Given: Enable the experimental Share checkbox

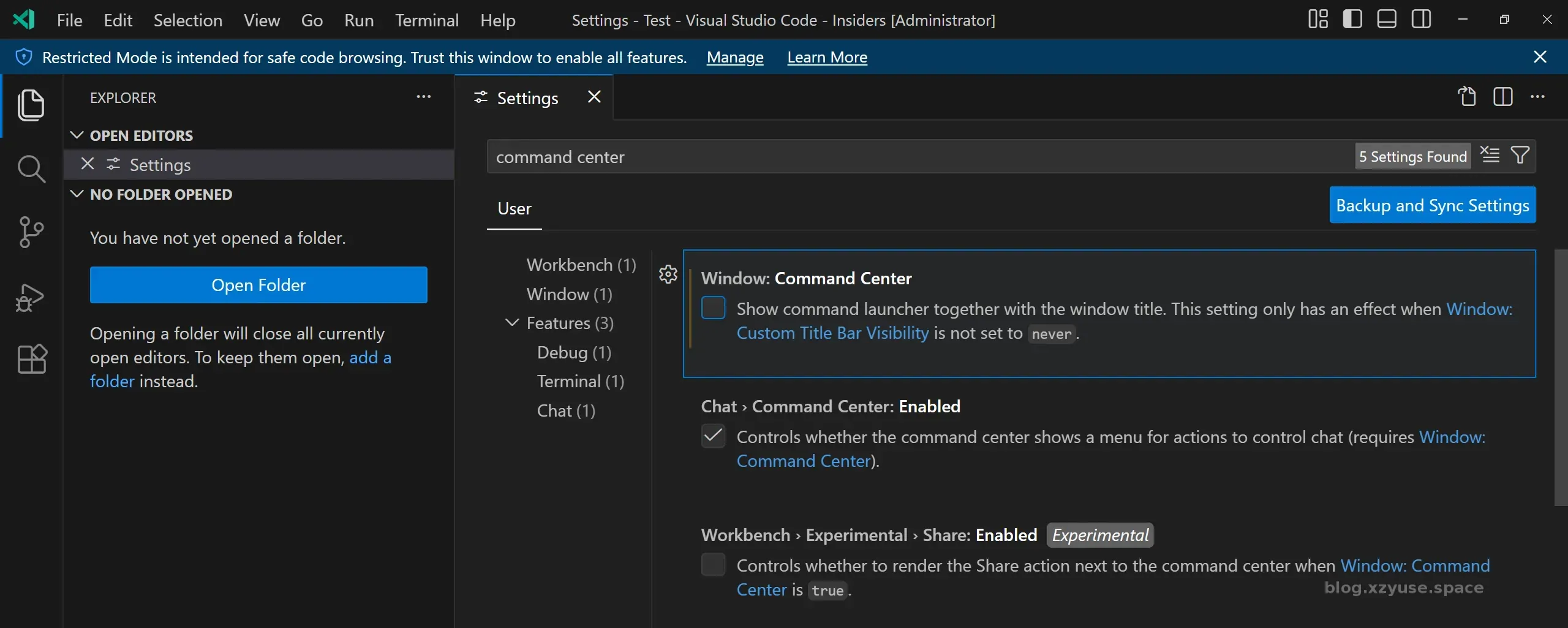Looking at the screenshot, I should point(713,565).
